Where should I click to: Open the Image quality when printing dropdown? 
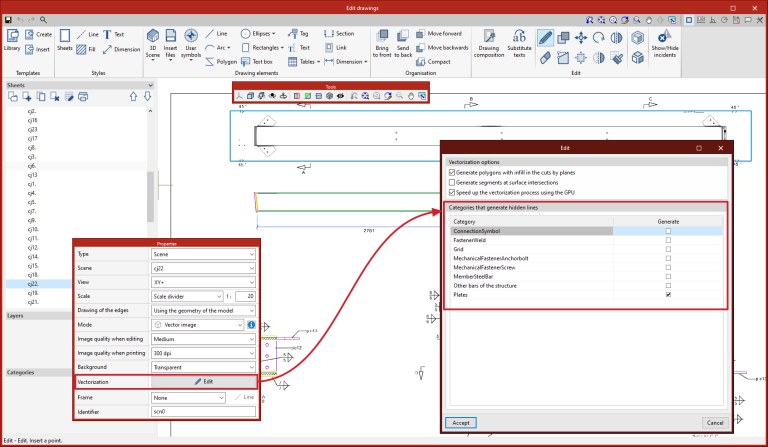[x=203, y=353]
